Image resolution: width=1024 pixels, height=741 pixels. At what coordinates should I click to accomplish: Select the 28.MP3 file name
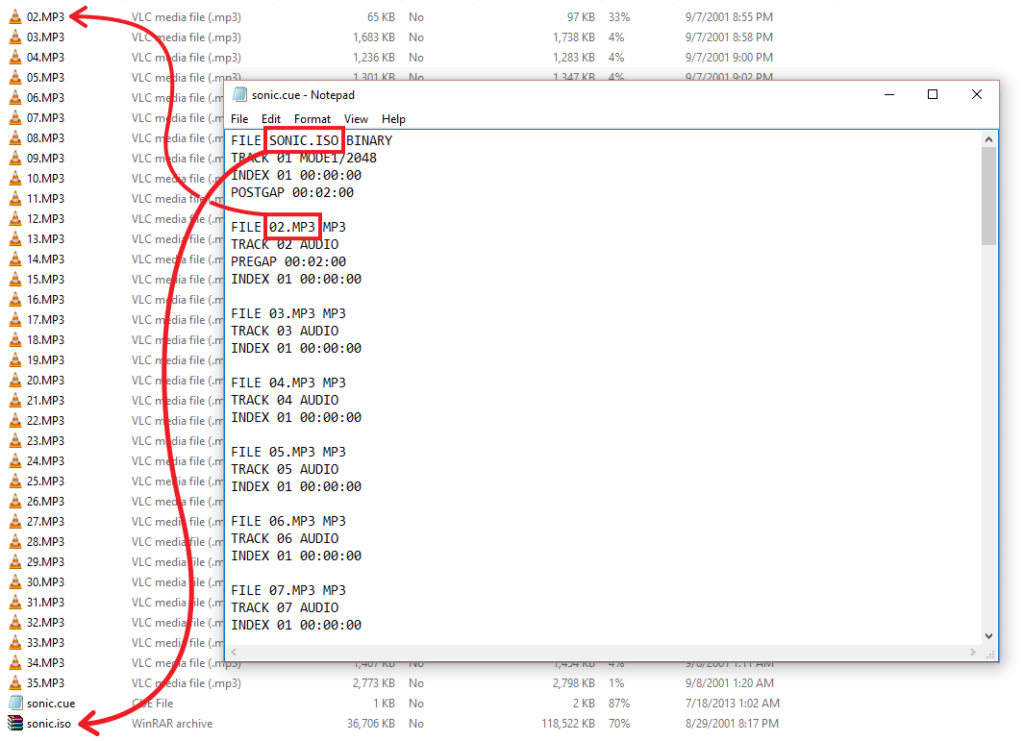(46, 542)
